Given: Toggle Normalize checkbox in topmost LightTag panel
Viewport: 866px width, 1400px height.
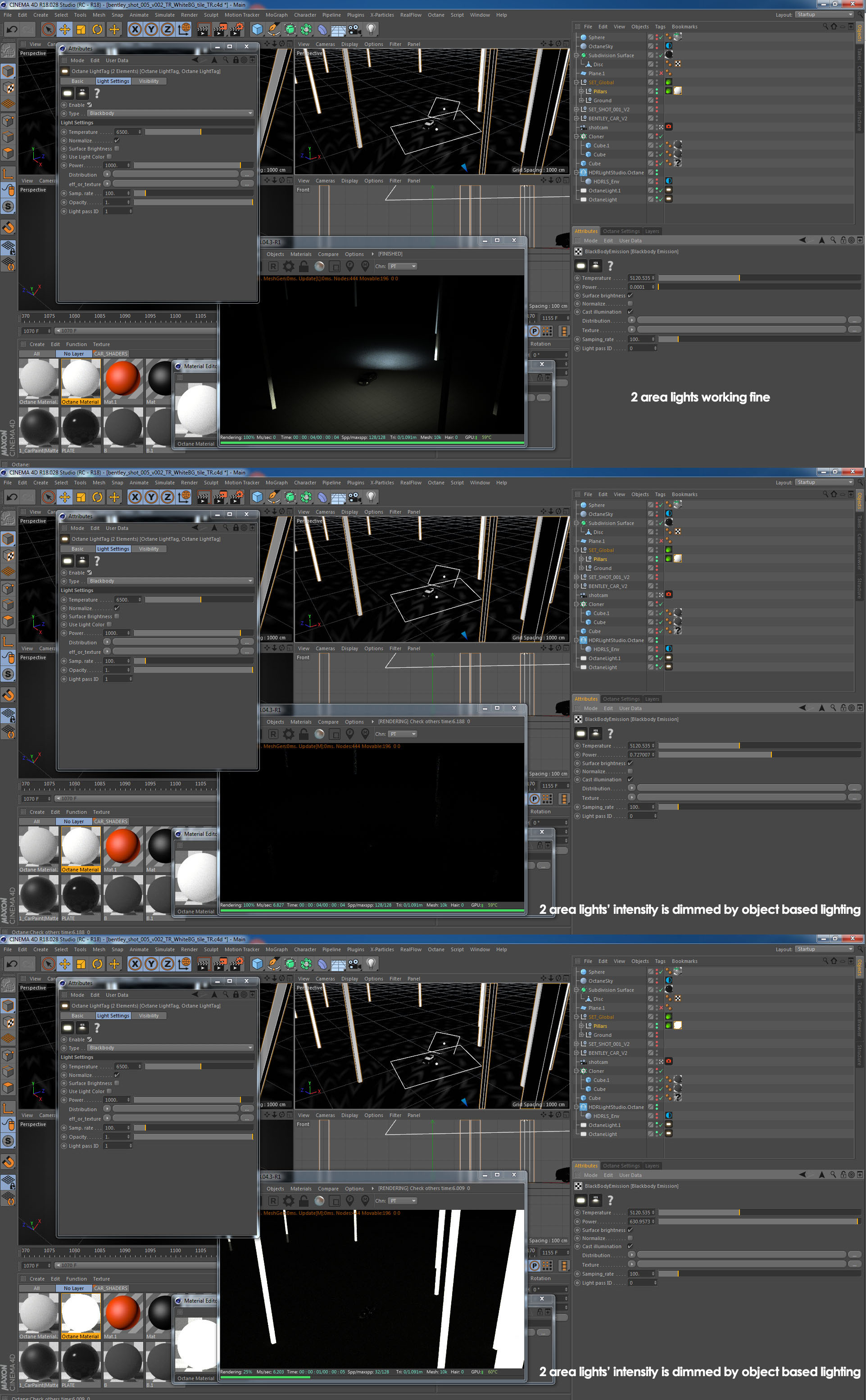Looking at the screenshot, I should coord(117,141).
